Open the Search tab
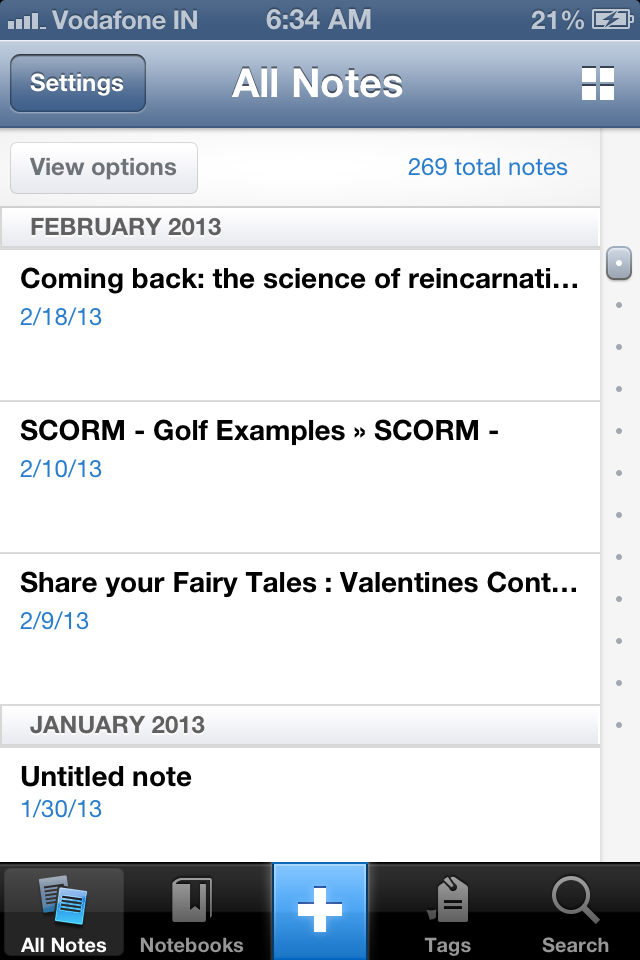640x960 pixels. pos(575,913)
